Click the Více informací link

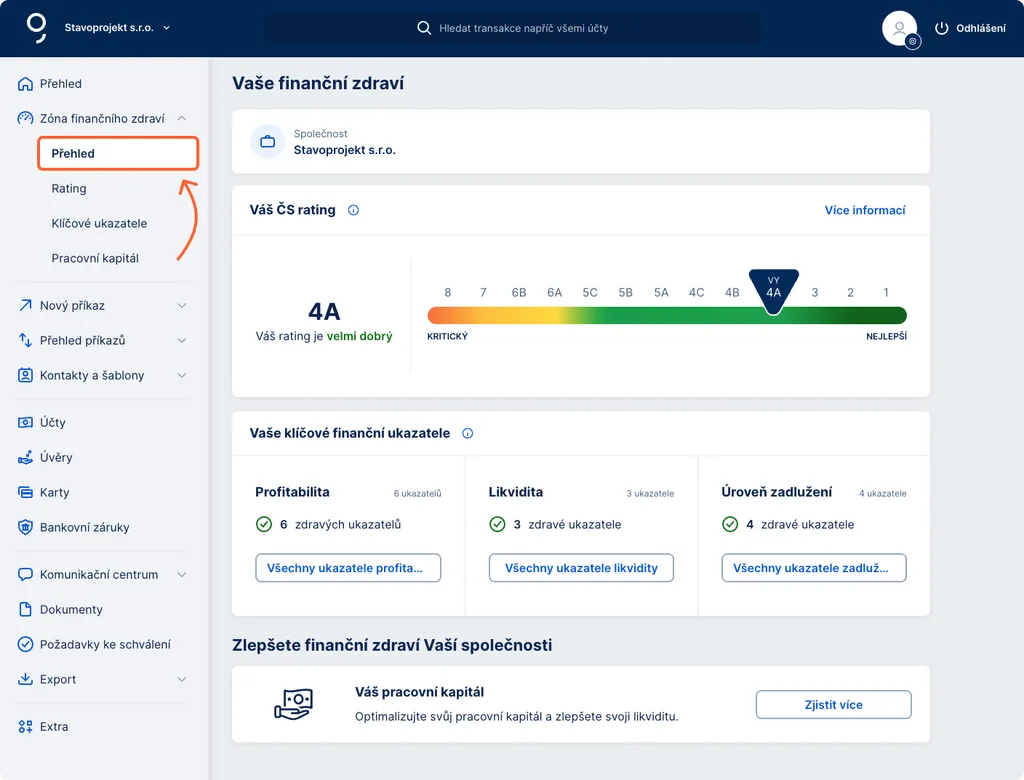865,210
